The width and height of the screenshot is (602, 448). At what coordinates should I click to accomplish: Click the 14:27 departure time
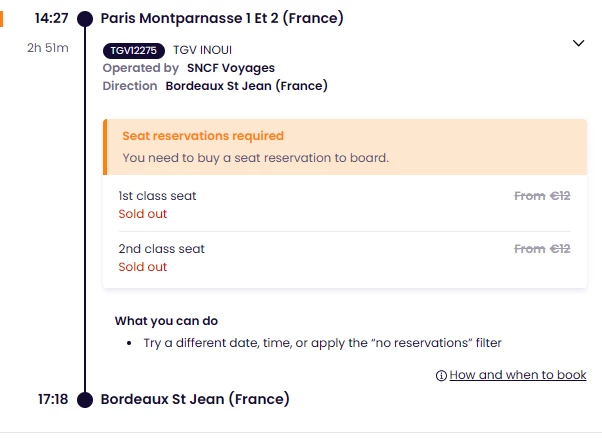coord(51,19)
